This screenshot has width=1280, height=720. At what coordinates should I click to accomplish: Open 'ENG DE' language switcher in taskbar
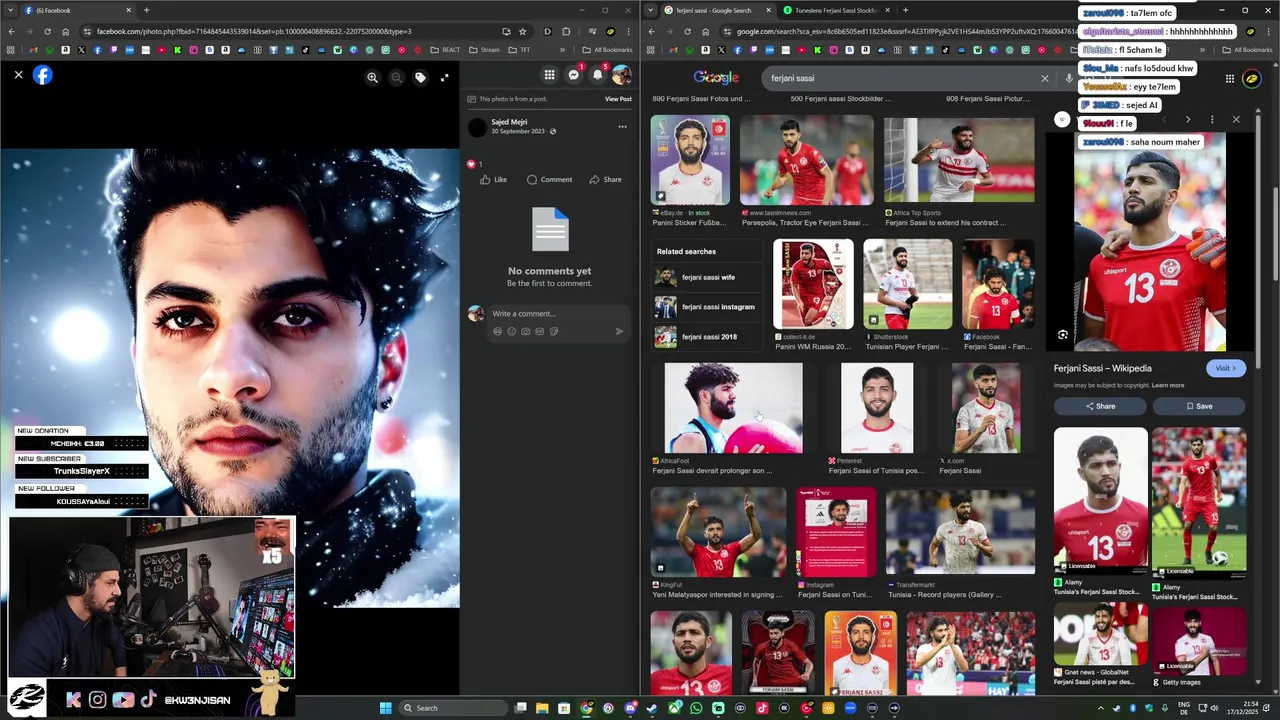[x=1185, y=708]
